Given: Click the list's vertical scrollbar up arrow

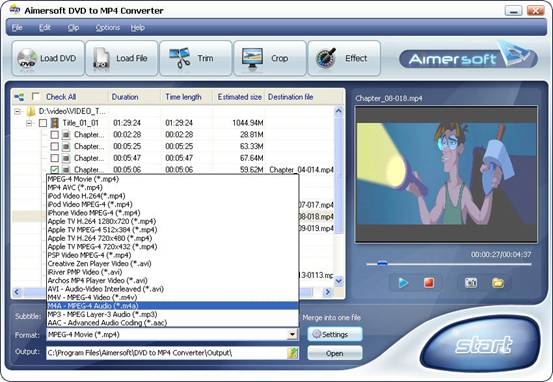Looking at the screenshot, I should tap(339, 111).
